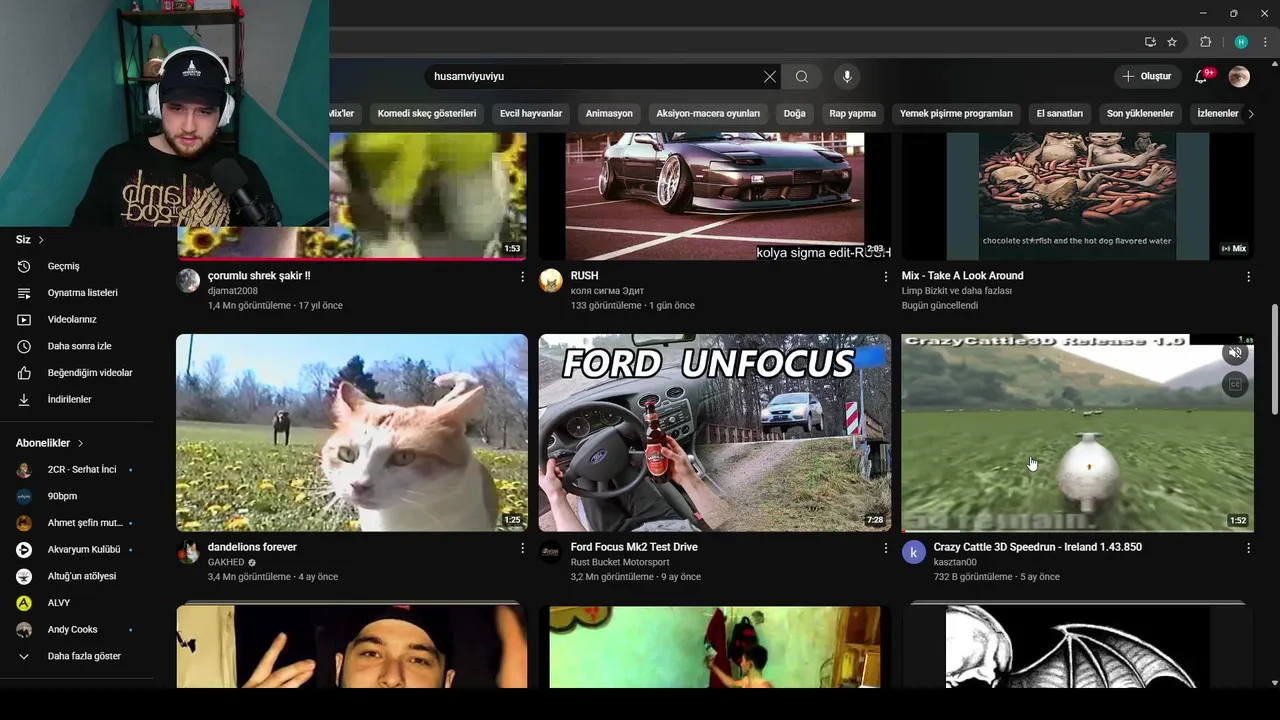The height and width of the screenshot is (720, 1280).
Task: Expand the Siz section chevron
Action: point(41,240)
